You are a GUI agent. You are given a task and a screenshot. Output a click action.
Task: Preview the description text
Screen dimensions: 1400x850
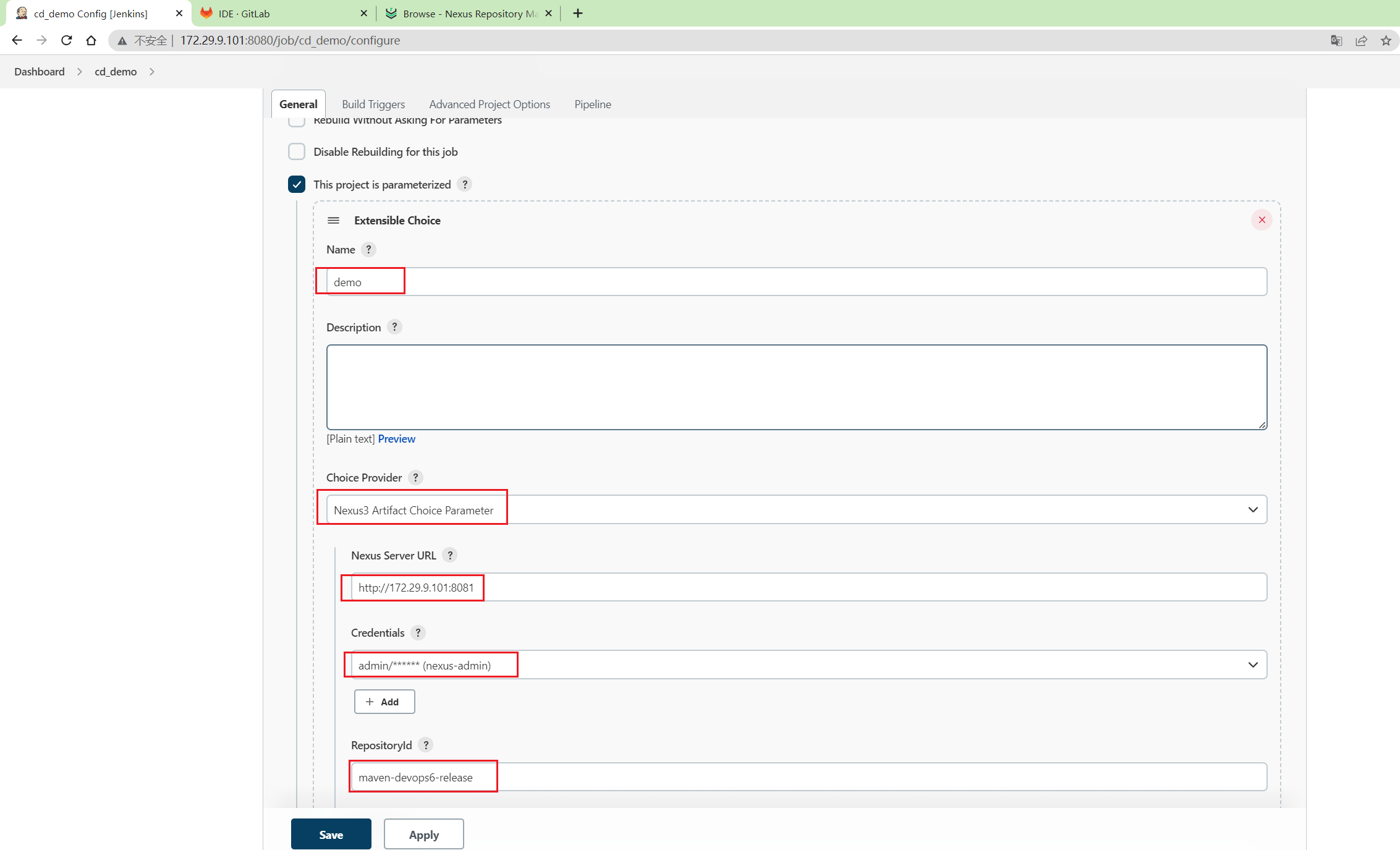[x=397, y=438]
